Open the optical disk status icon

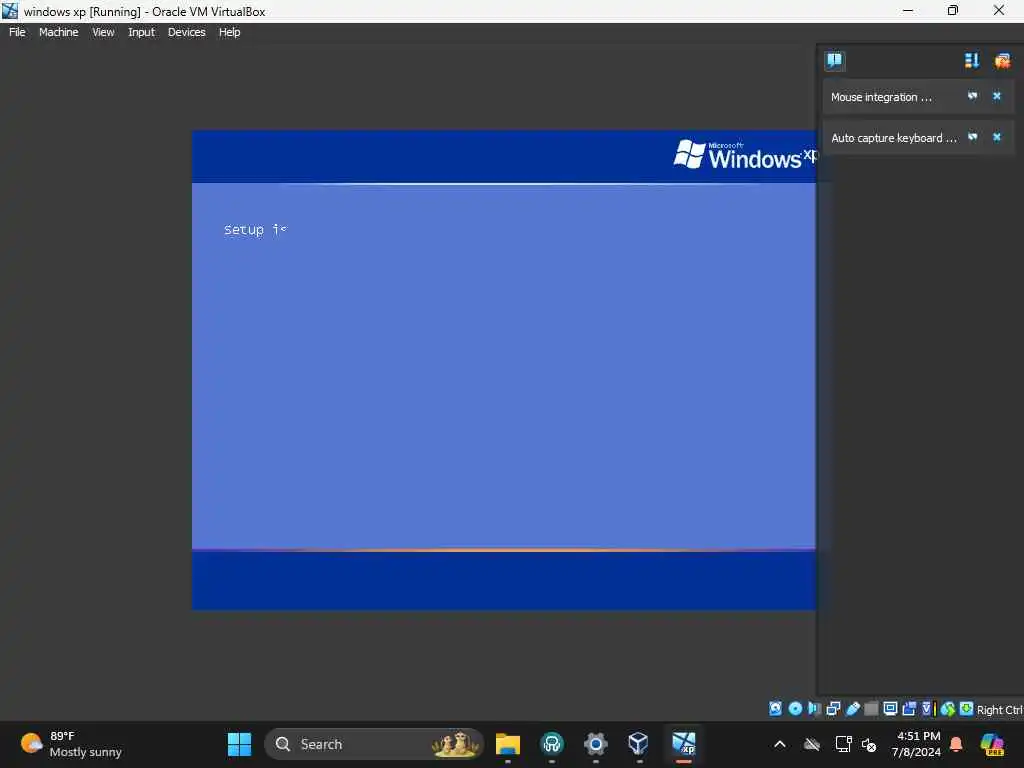pyautogui.click(x=795, y=709)
